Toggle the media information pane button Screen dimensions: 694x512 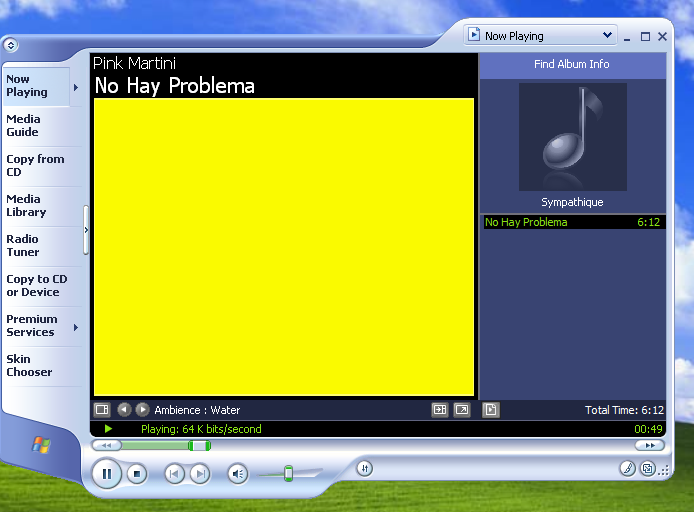click(440, 410)
